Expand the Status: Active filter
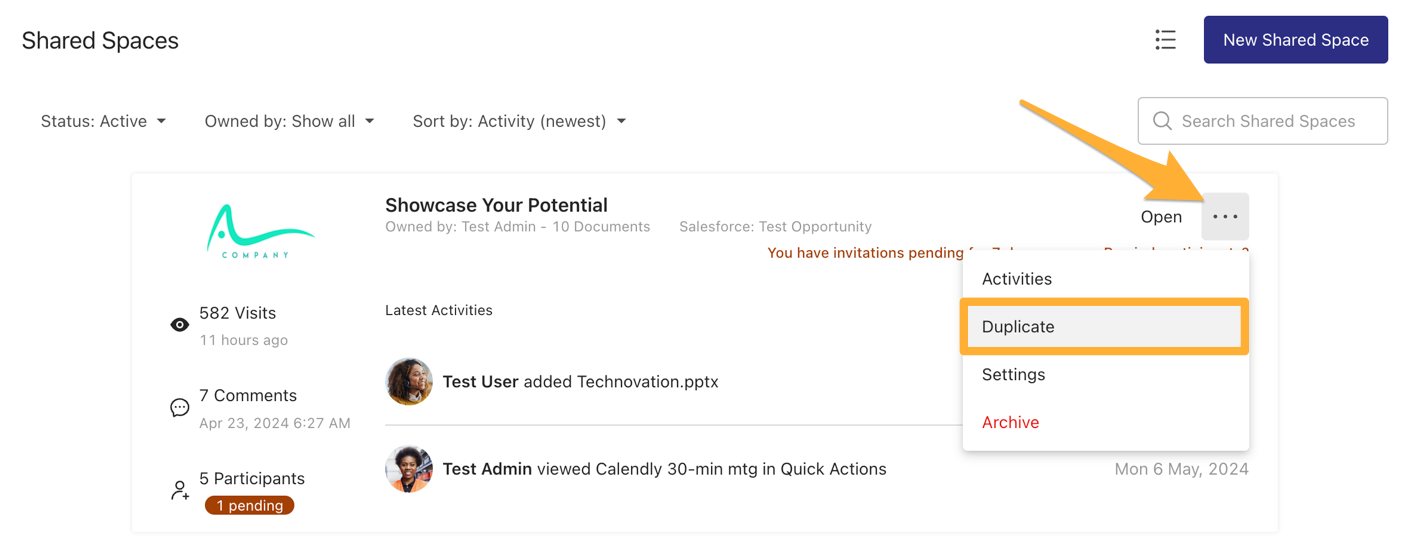Viewport: 1410px width, 542px height. (103, 121)
